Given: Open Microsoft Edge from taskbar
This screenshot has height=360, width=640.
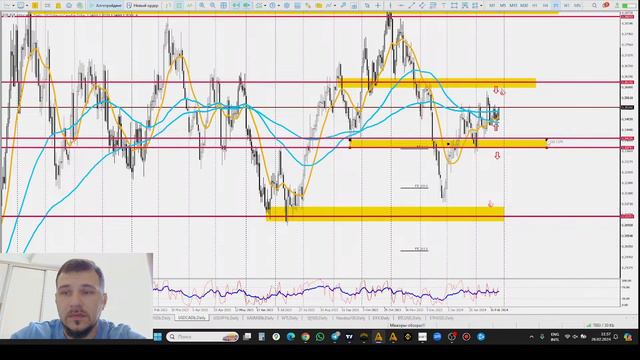Looking at the screenshot, I should coord(291,337).
